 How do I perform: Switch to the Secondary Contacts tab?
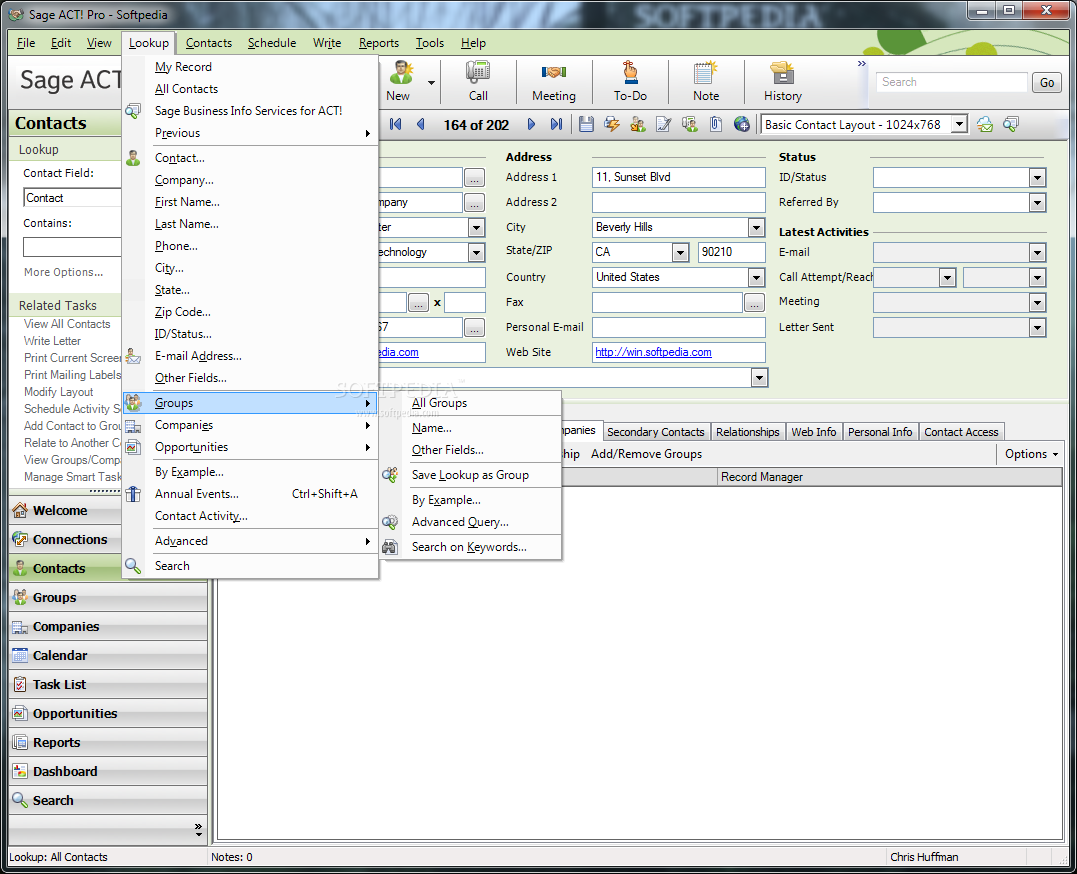tap(656, 432)
